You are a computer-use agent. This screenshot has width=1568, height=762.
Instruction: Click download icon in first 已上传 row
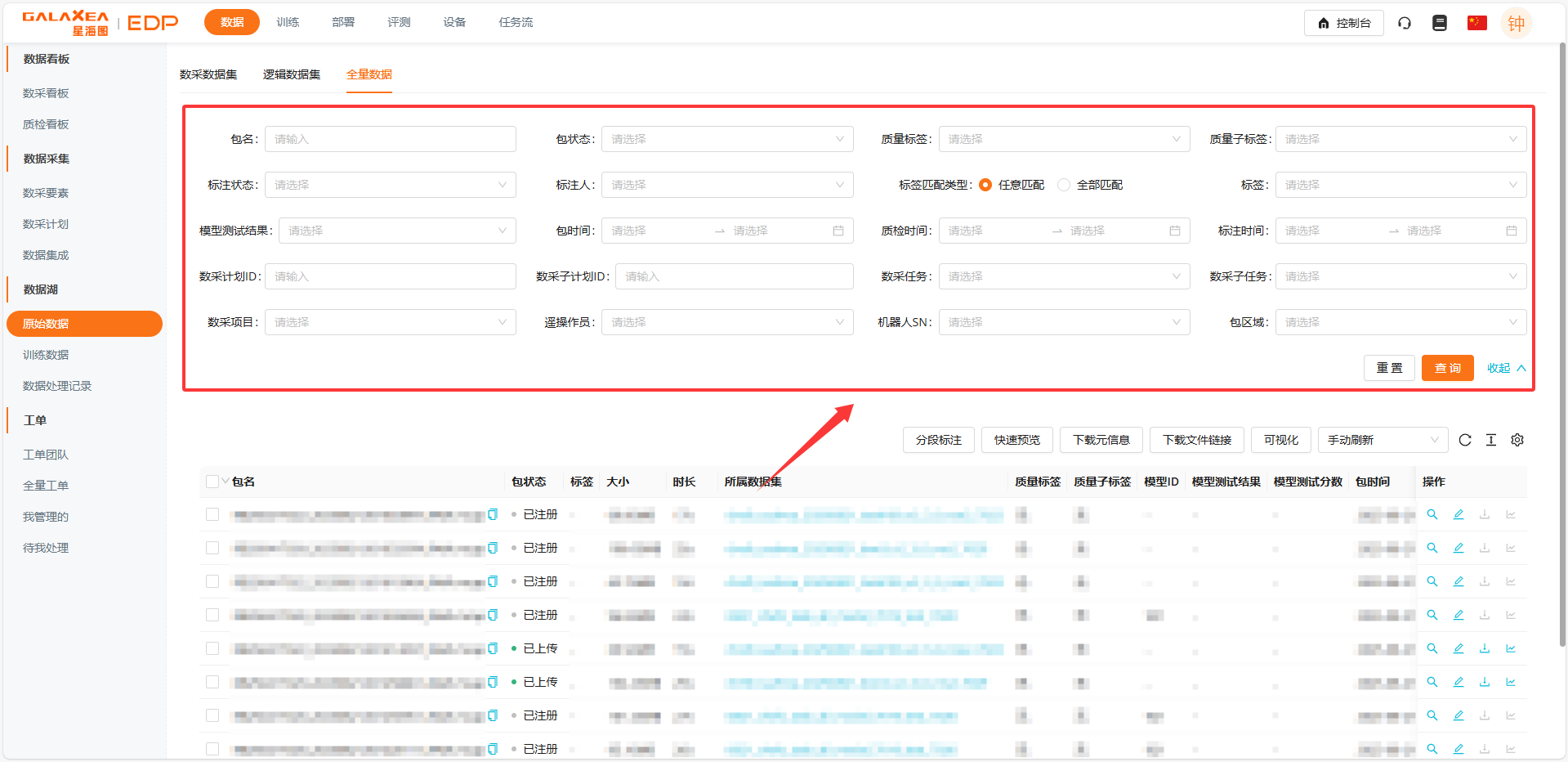pyautogui.click(x=1485, y=648)
